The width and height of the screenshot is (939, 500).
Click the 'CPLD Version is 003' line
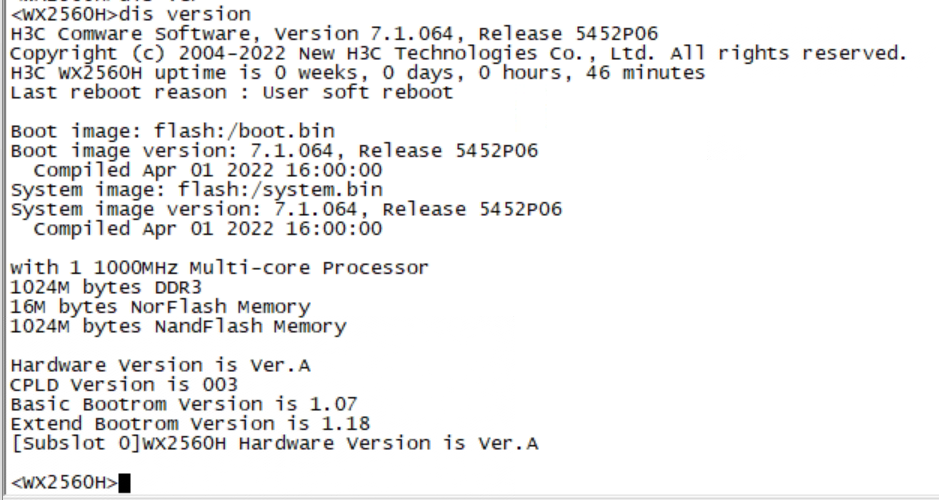tap(124, 385)
